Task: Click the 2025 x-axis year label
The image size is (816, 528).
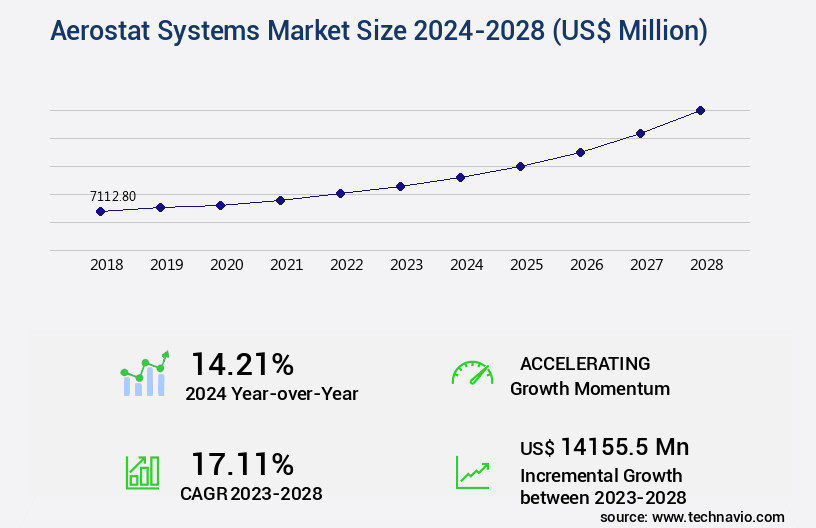Action: [x=526, y=265]
